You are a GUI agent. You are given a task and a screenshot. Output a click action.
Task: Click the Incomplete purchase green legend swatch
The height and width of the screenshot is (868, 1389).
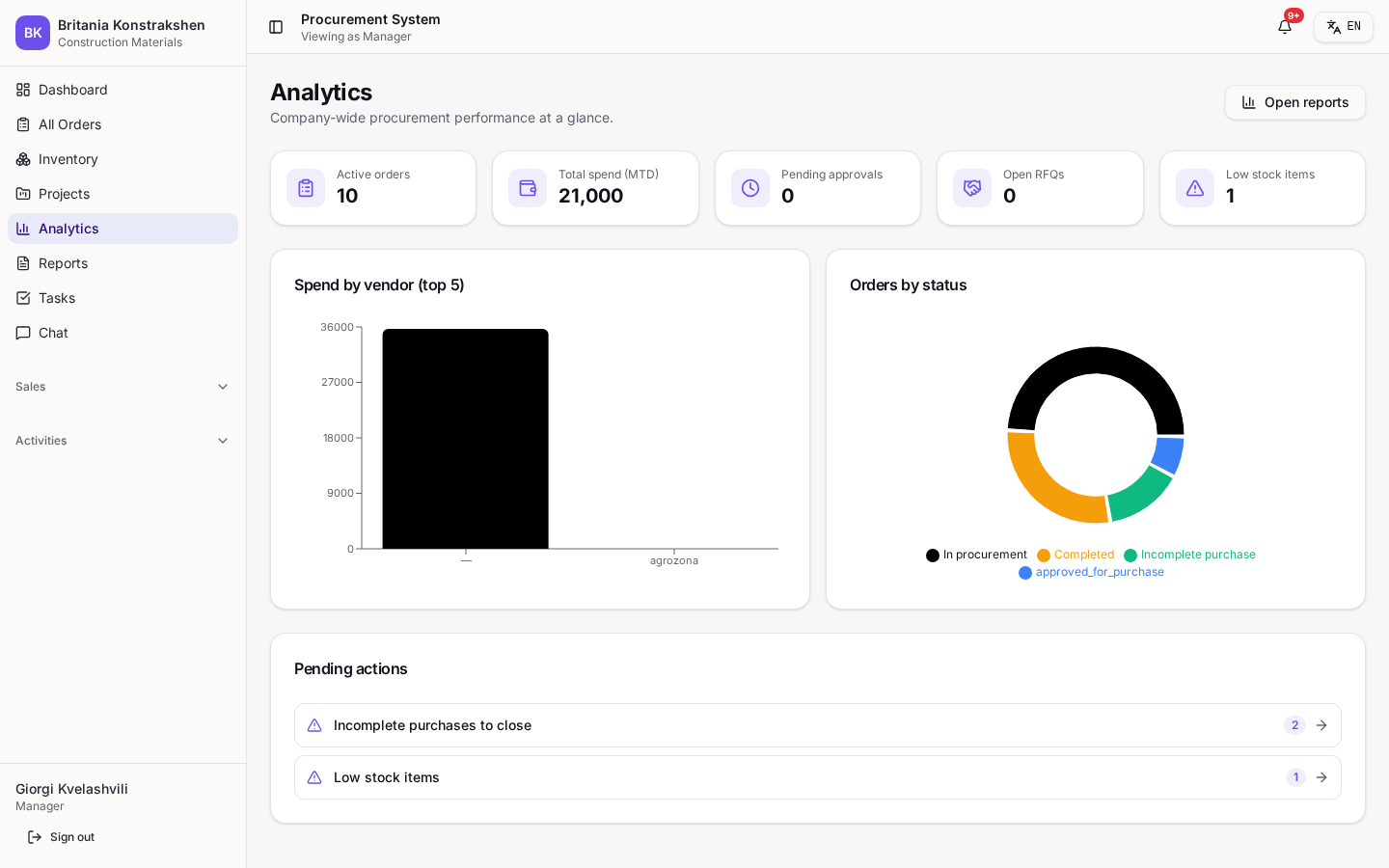point(1130,556)
